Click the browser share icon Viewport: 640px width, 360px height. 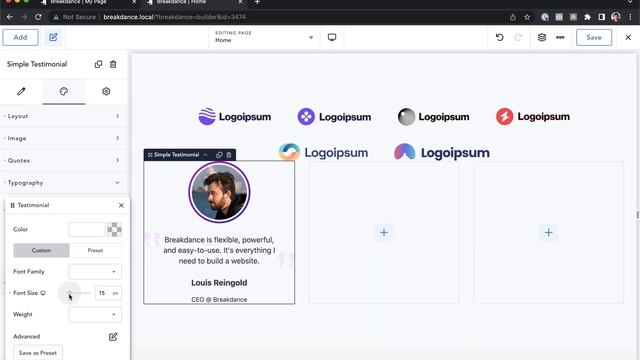(513, 17)
